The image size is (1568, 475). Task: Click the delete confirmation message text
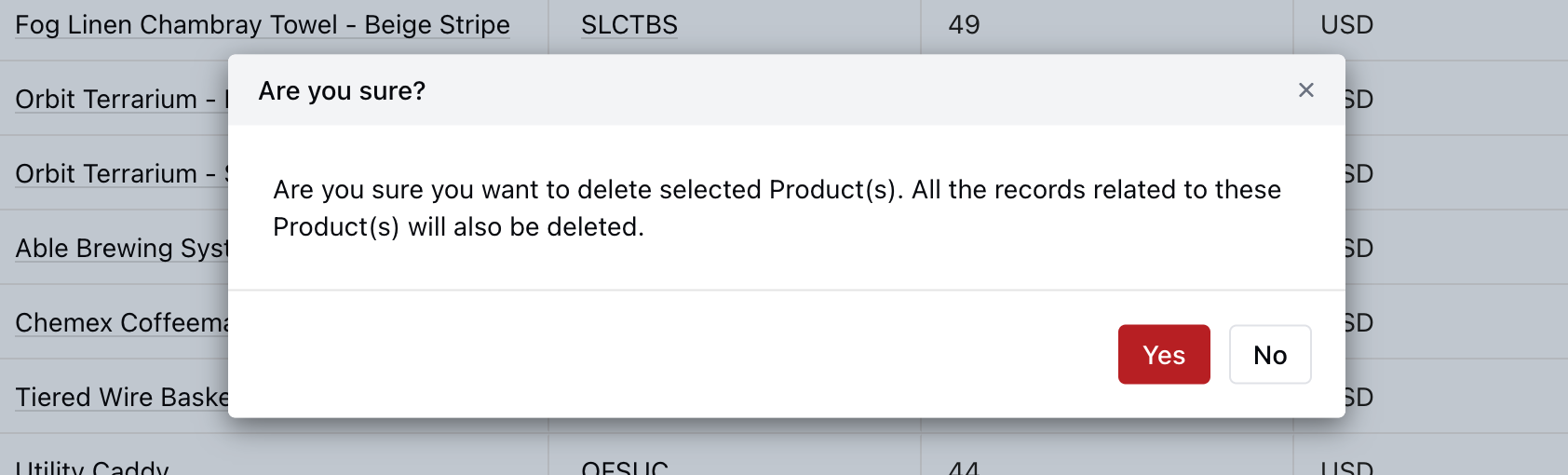(777, 209)
